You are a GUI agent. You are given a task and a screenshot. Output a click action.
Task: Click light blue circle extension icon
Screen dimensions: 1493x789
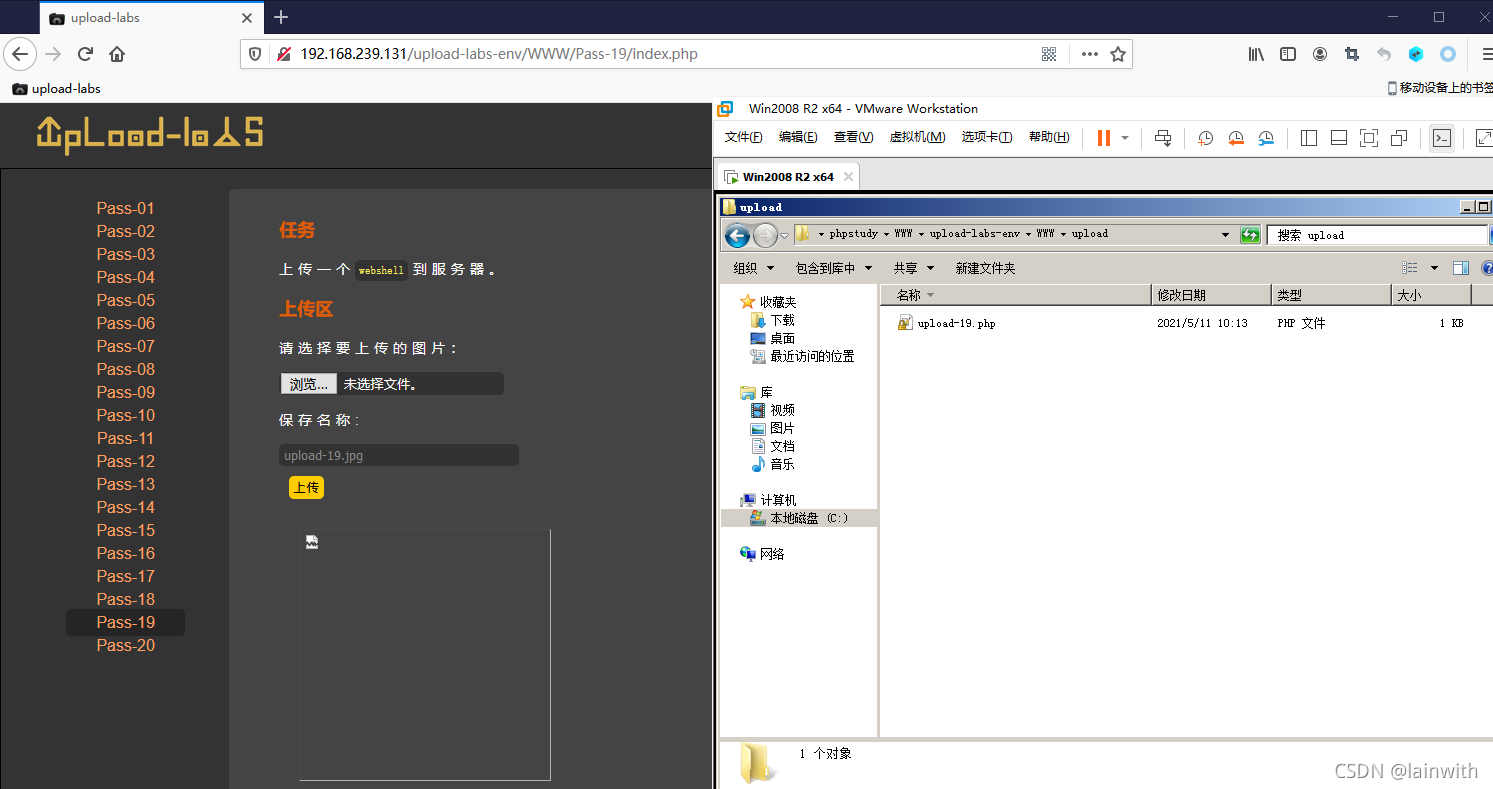point(1448,54)
